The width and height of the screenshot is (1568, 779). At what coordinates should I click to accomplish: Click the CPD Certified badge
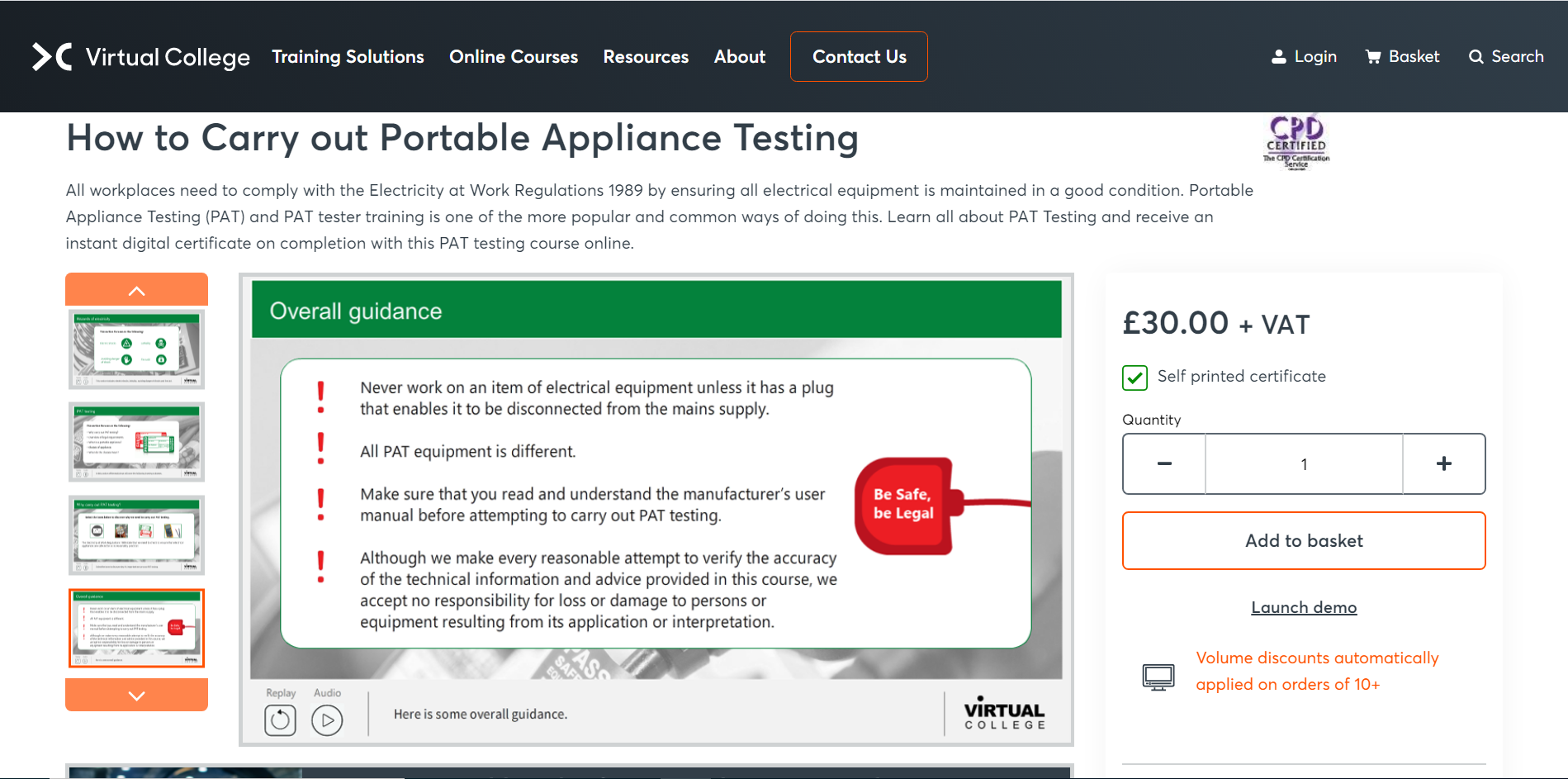coord(1296,142)
